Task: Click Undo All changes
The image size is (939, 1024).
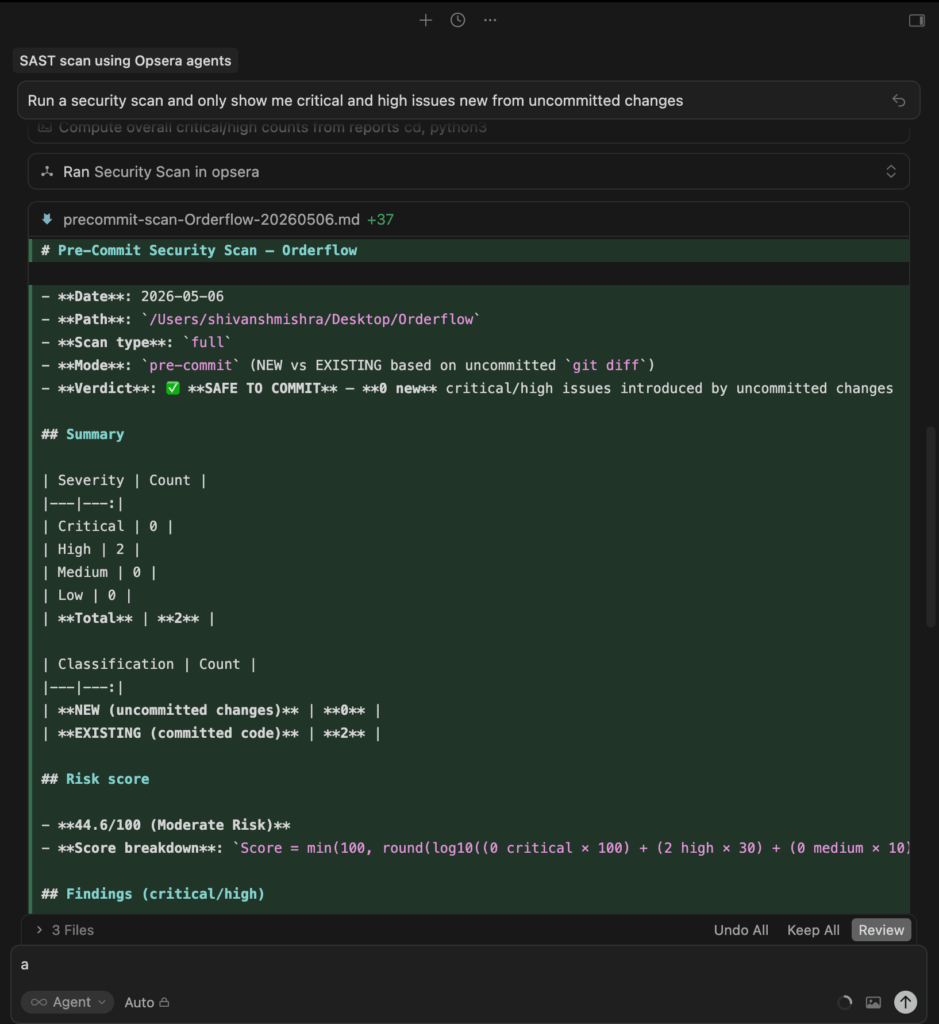Action: pos(740,930)
